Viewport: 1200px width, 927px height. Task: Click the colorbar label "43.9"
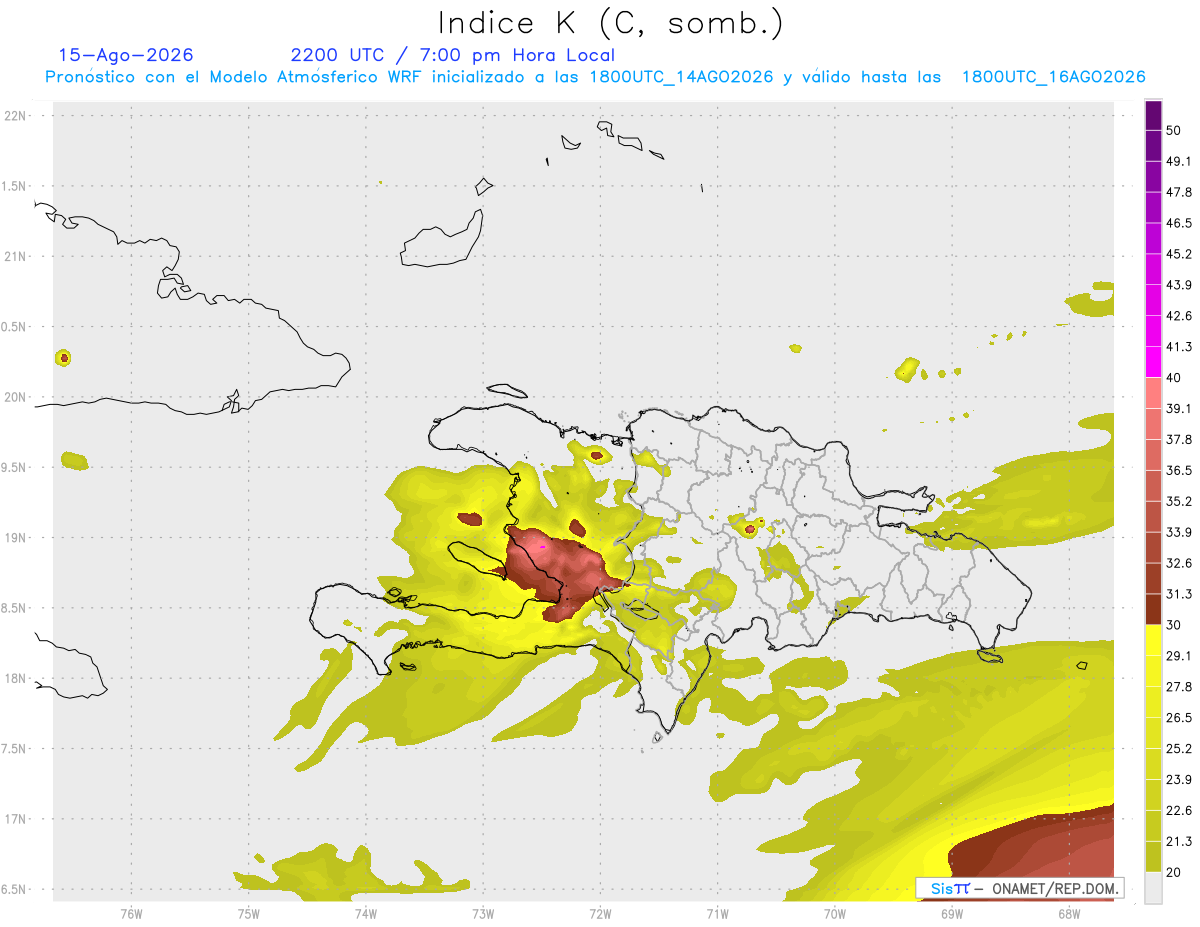click(1179, 285)
